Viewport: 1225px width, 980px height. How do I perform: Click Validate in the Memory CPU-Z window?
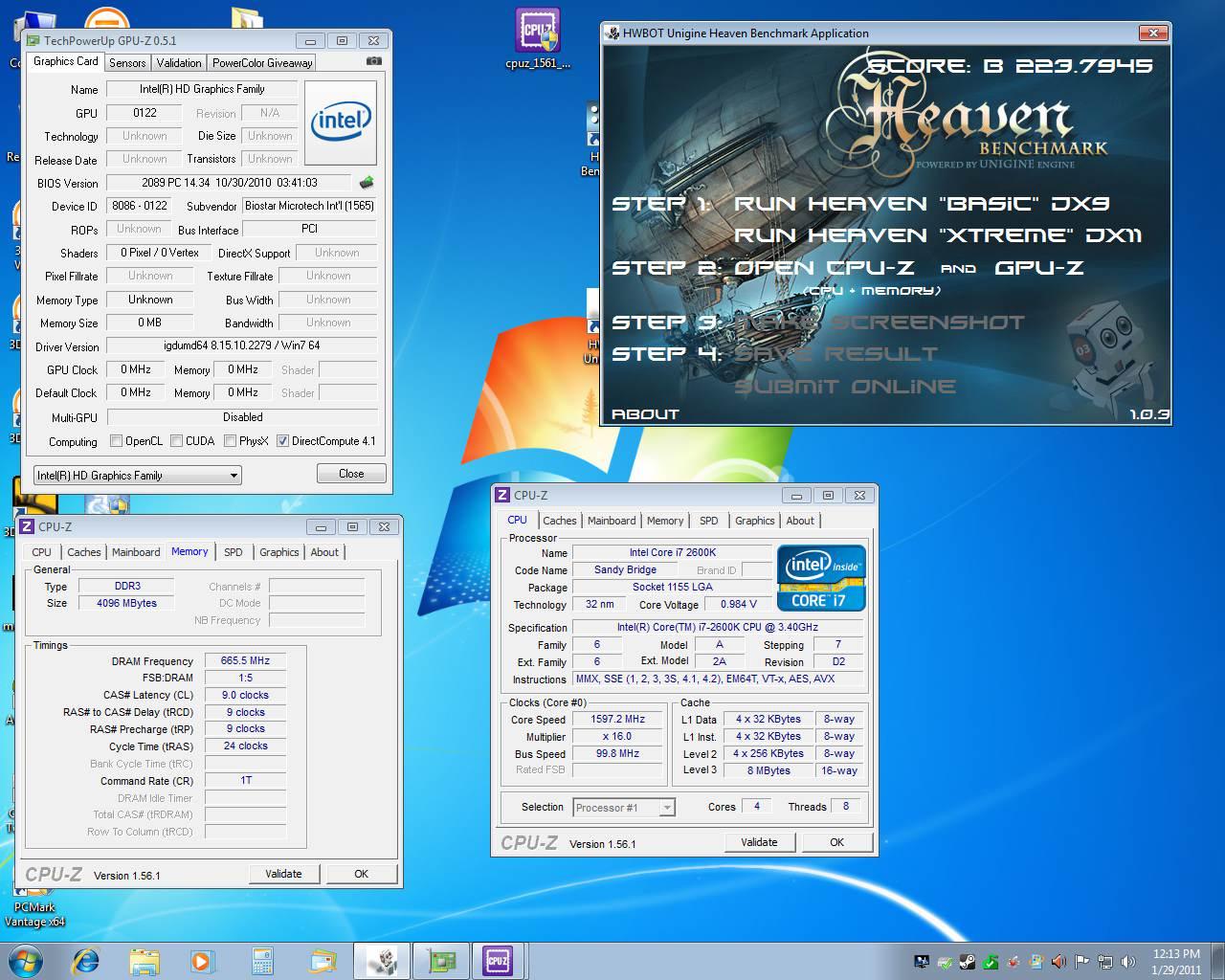[x=283, y=874]
